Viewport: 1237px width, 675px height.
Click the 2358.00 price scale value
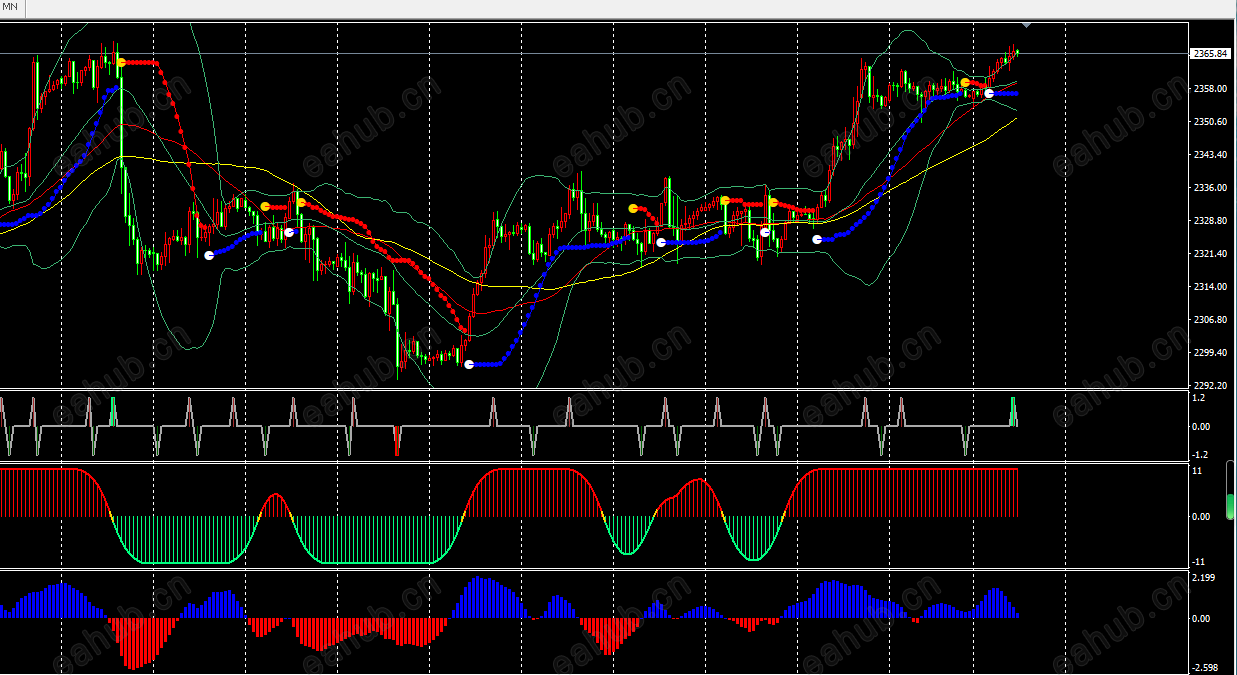(1210, 89)
